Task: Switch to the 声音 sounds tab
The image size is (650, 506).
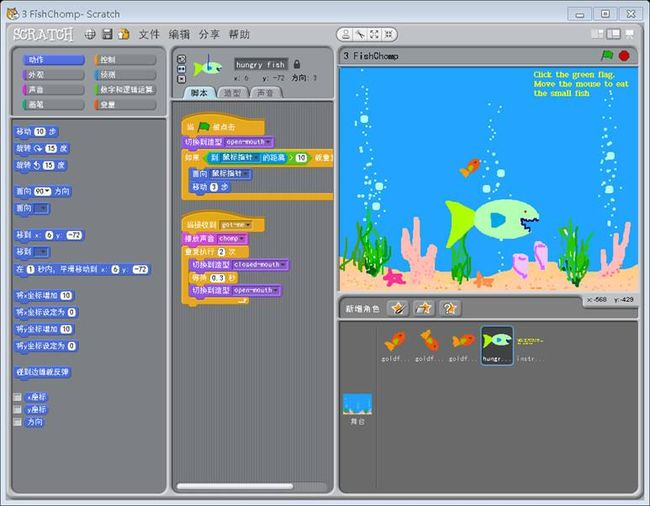Action: [x=265, y=92]
